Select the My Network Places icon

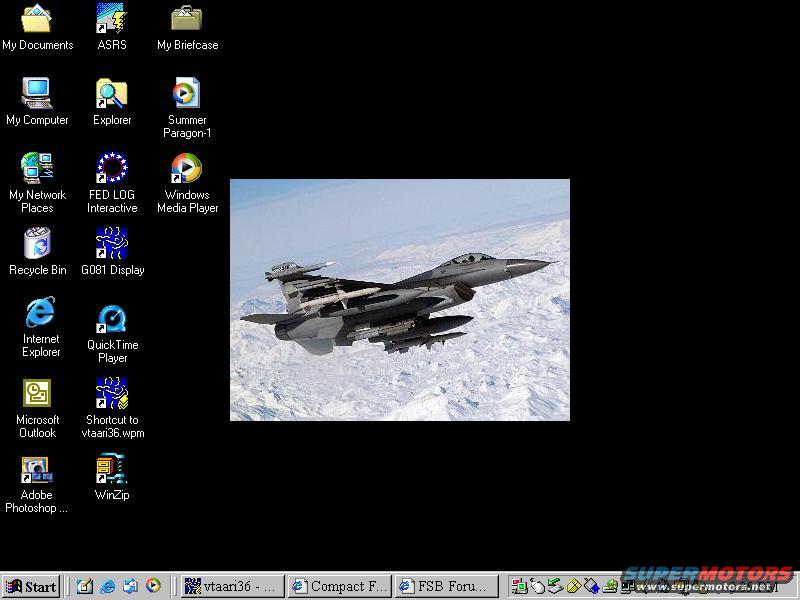[37, 169]
